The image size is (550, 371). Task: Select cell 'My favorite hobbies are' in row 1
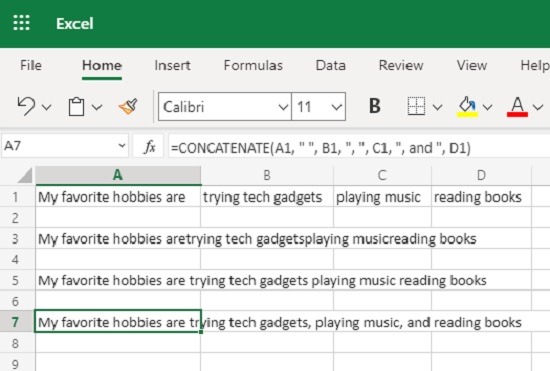(118, 197)
